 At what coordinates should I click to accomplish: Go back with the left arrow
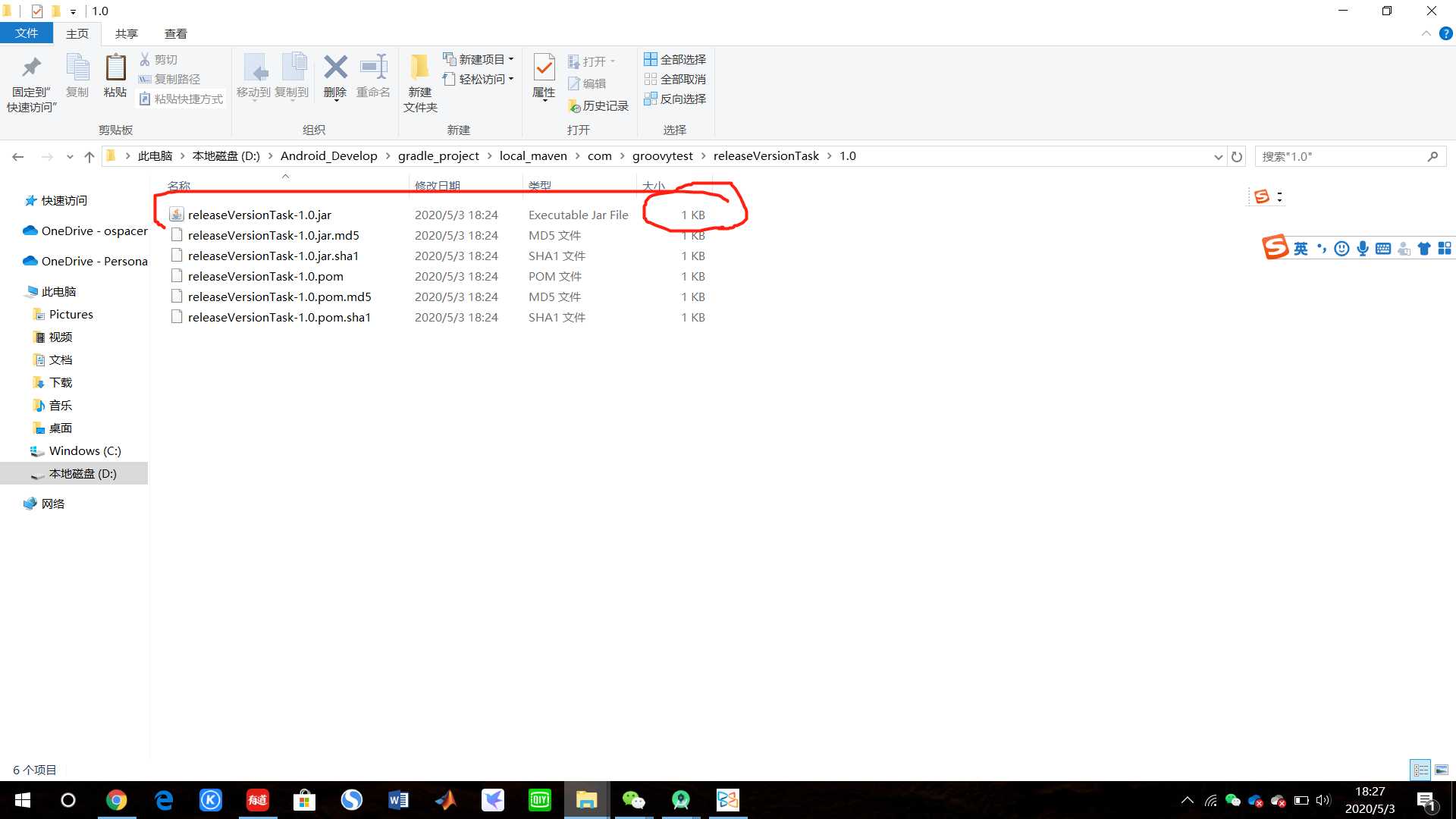18,156
